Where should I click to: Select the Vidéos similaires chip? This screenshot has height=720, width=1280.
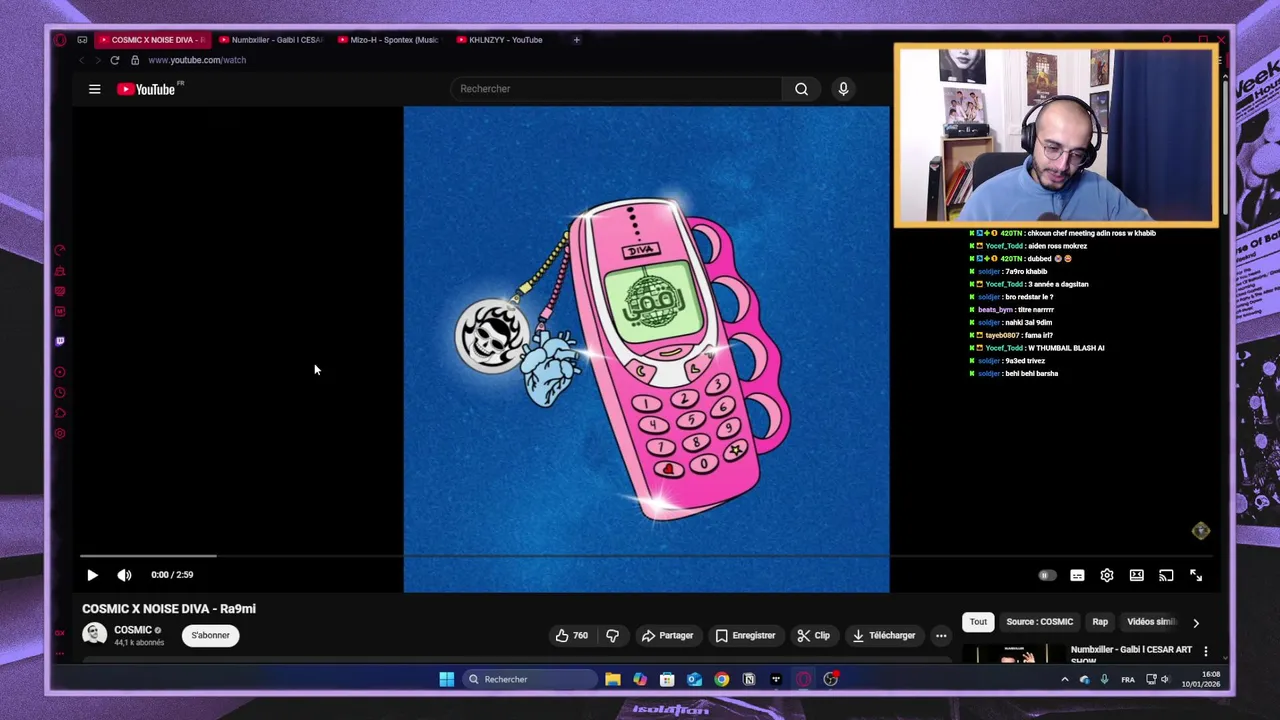(x=1151, y=622)
